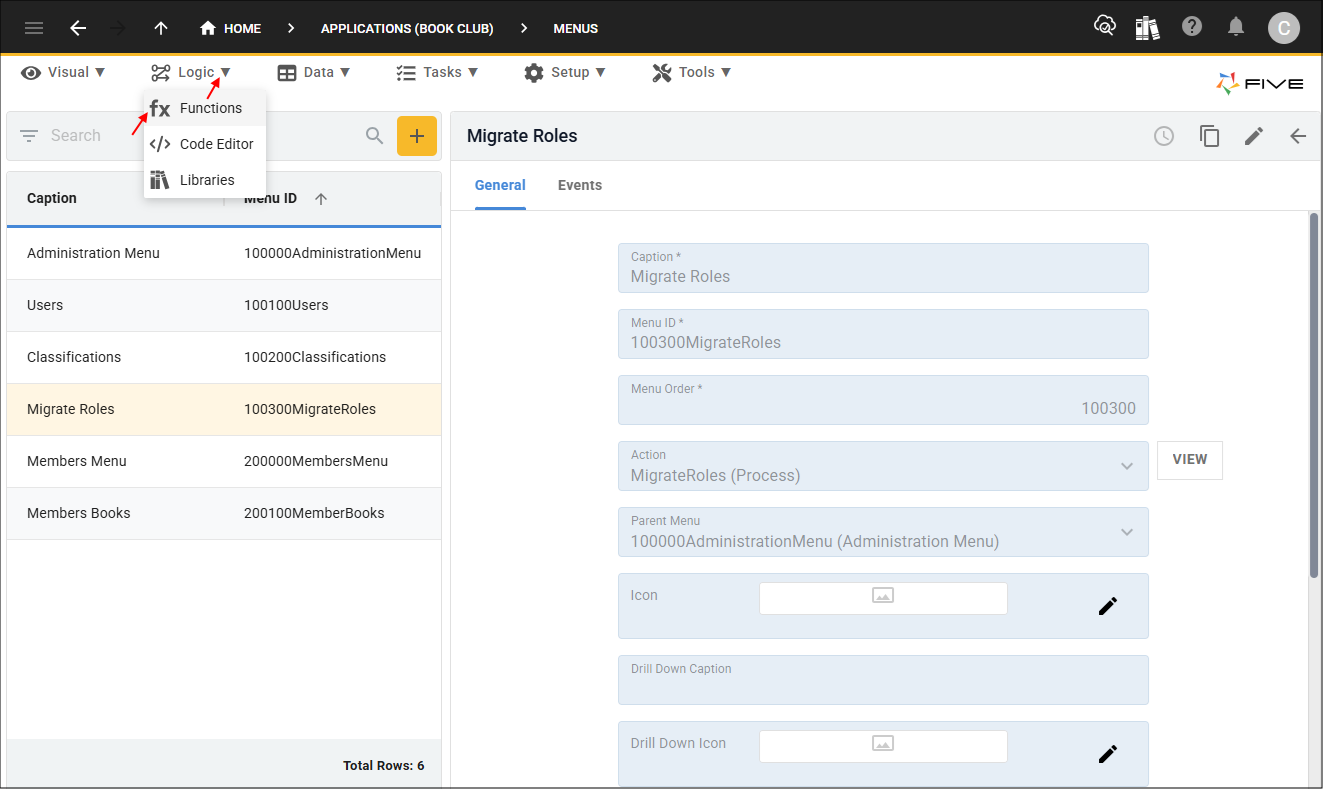Sort by the Menu ID arrow

321,199
